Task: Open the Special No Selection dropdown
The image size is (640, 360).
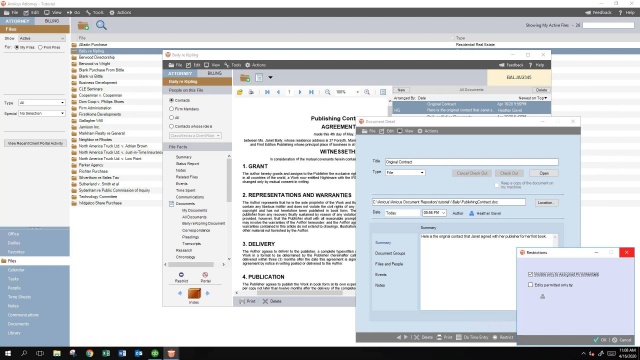Action: click(42, 113)
